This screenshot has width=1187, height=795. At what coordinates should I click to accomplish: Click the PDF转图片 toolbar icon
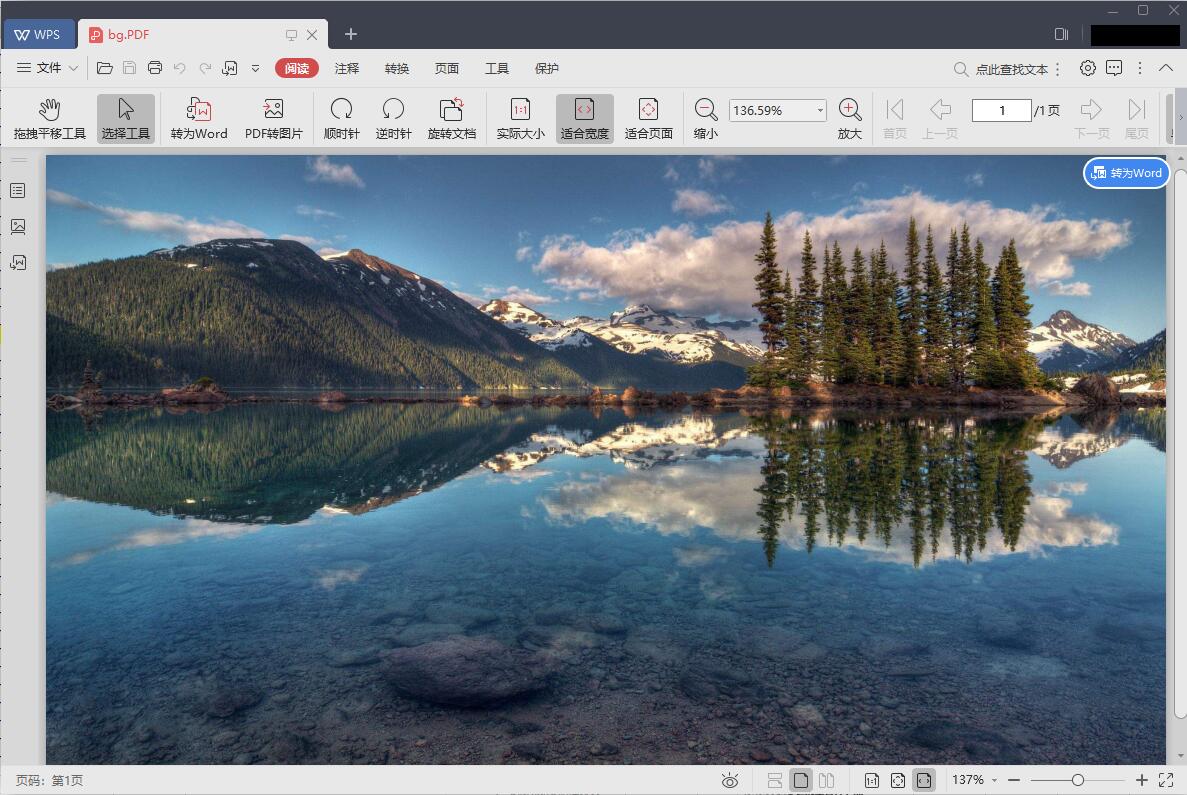tap(273, 119)
